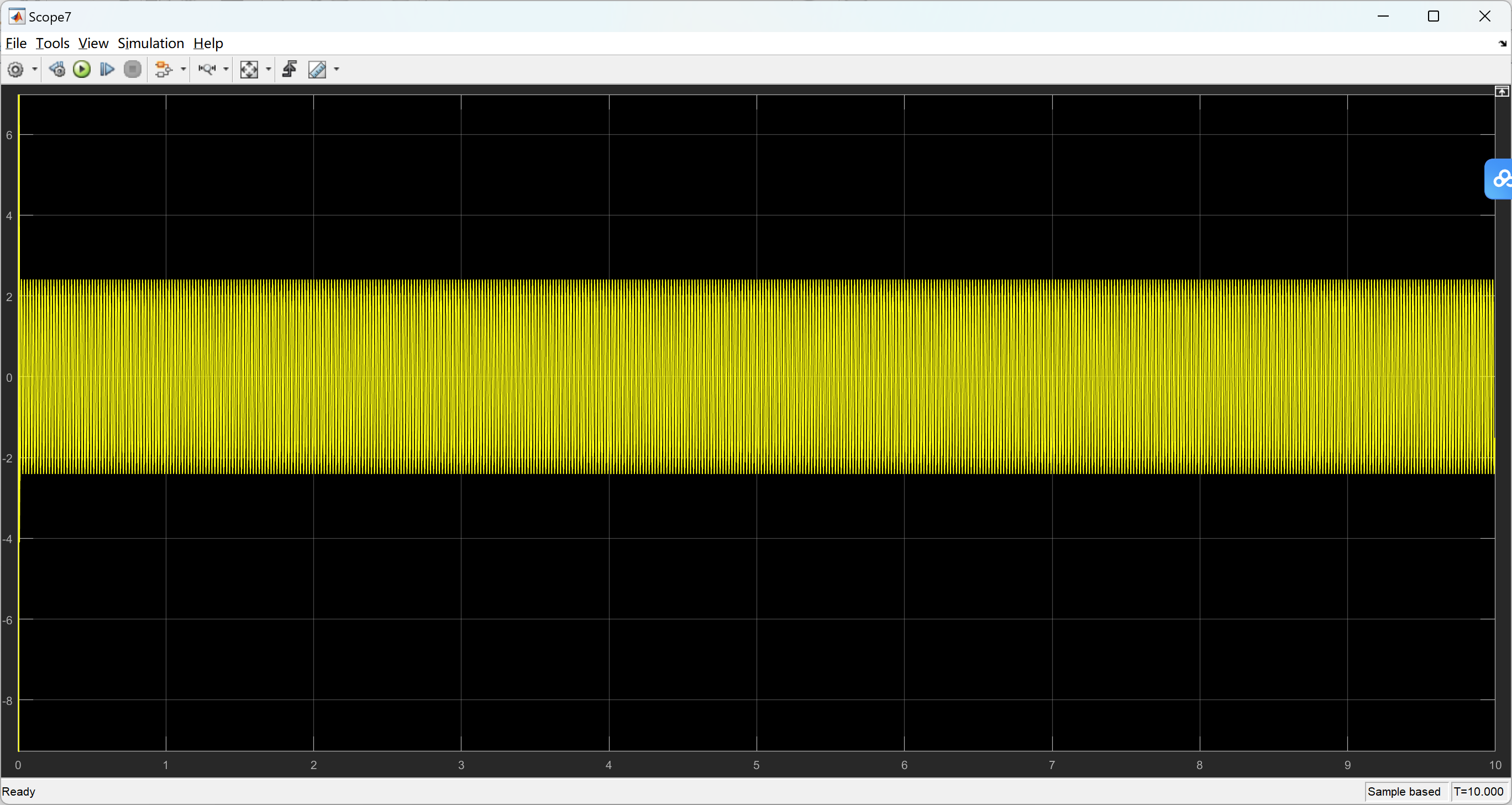Click the Step Back simulation icon
This screenshot has width=1512, height=805.
57,70
